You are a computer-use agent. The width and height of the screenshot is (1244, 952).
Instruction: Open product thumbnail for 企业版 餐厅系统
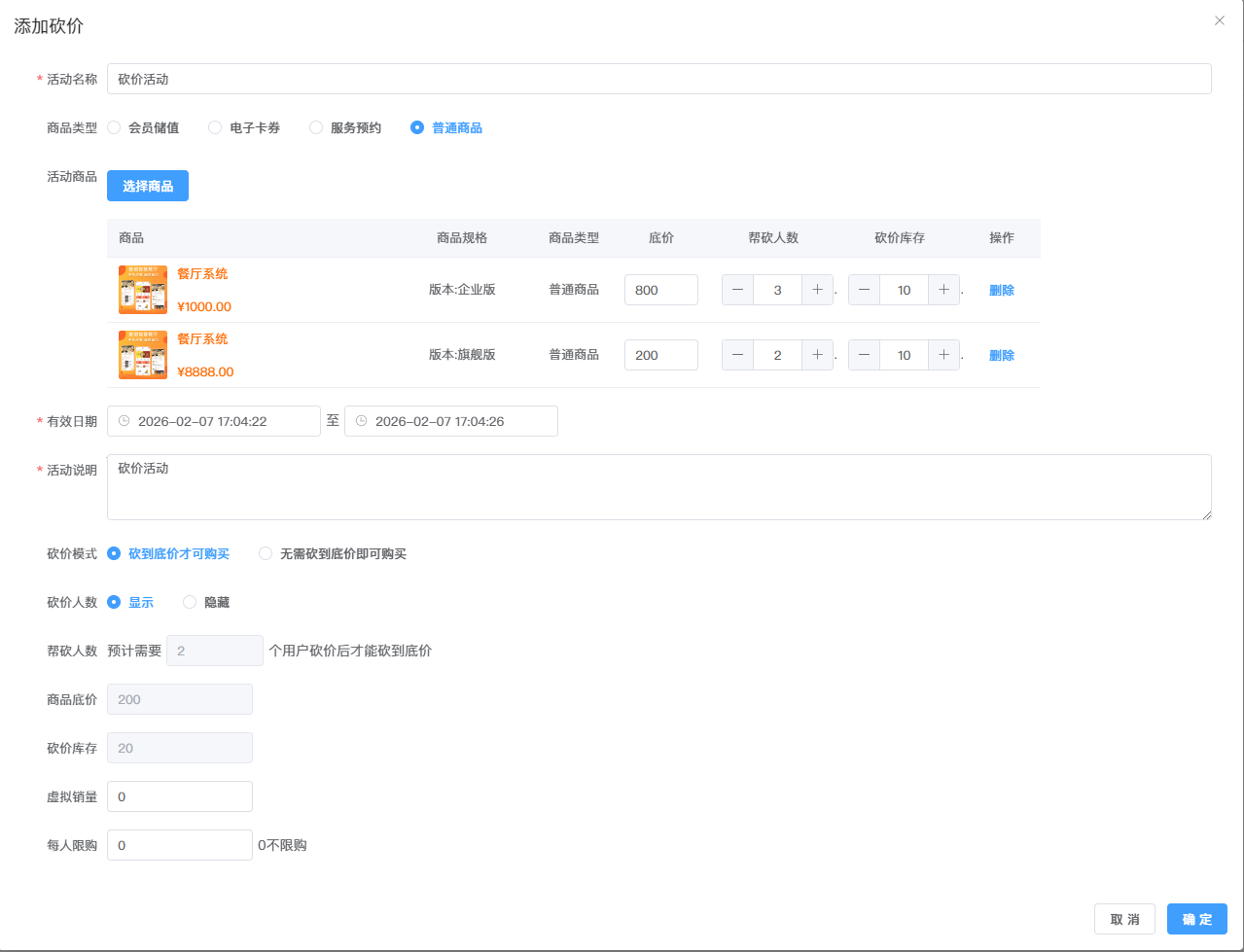point(143,290)
